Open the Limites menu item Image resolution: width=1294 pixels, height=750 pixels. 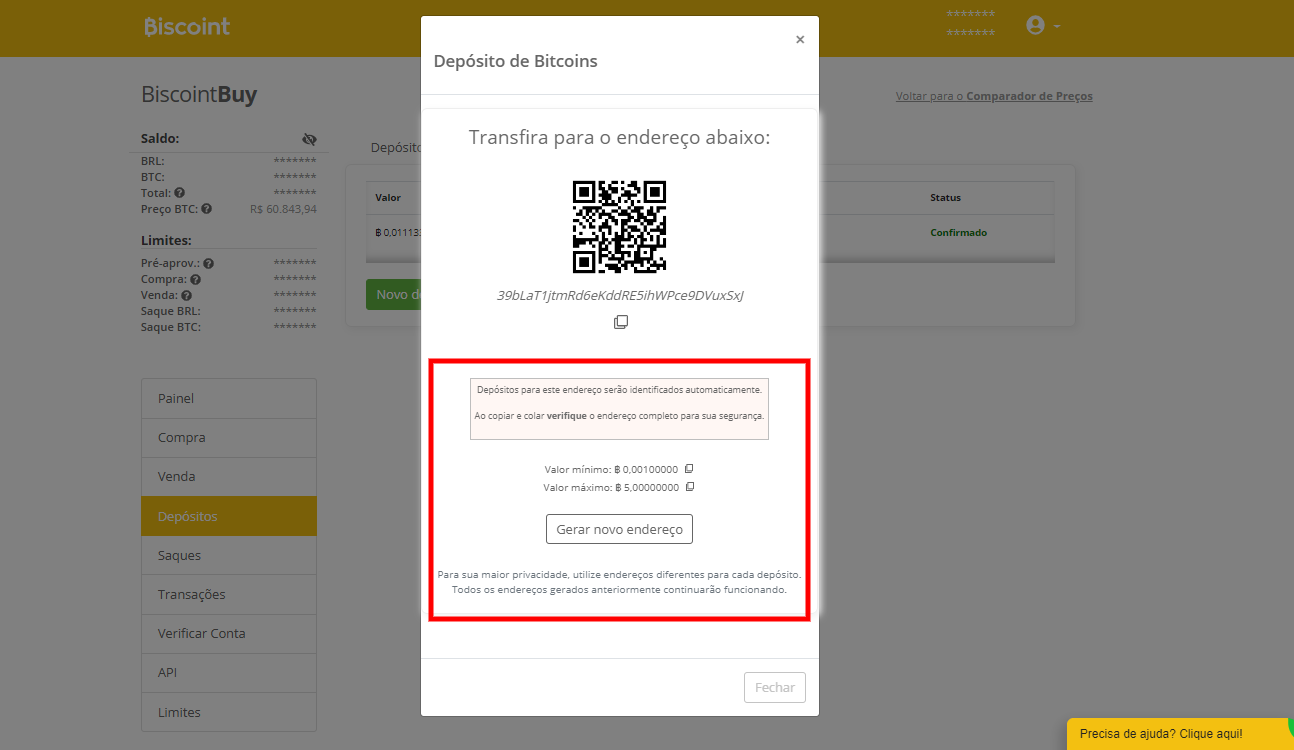[x=229, y=712]
